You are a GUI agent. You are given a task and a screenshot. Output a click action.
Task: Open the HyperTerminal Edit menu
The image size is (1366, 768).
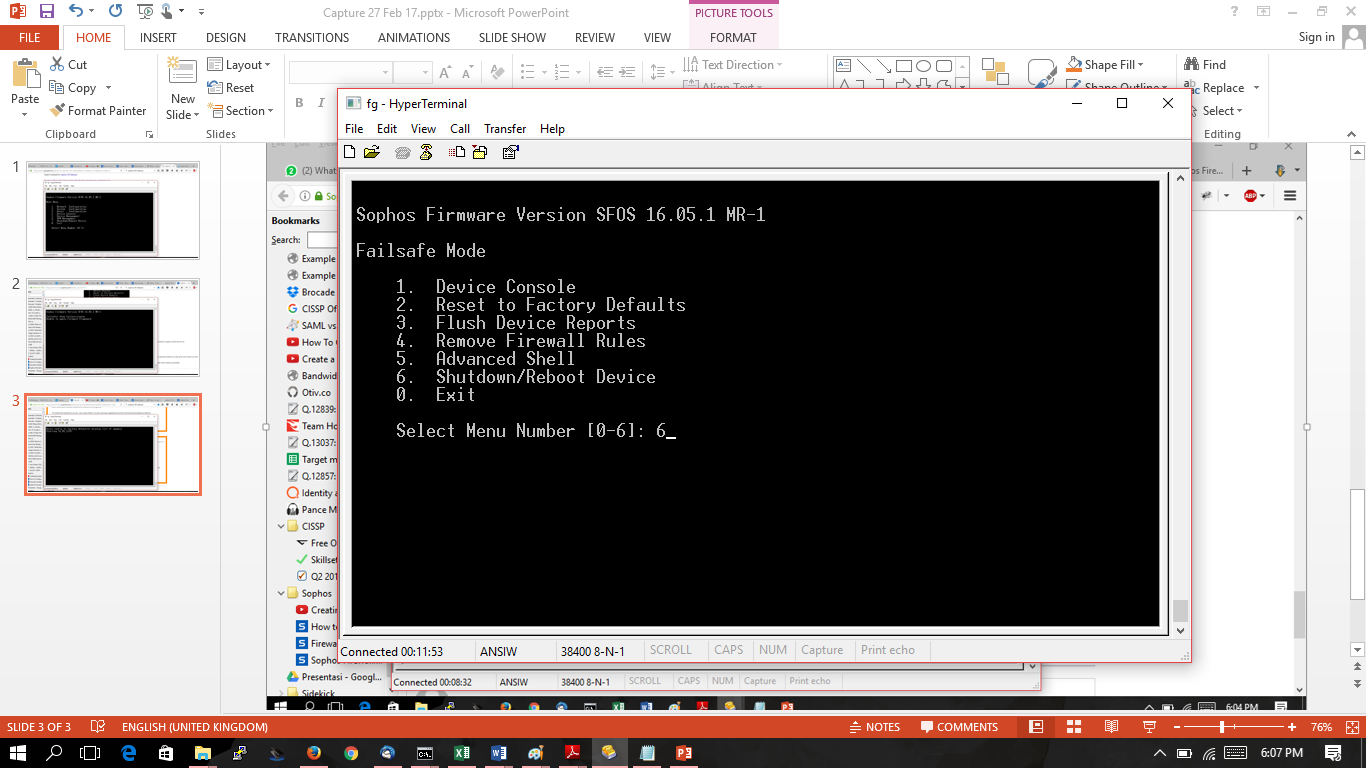click(x=387, y=129)
